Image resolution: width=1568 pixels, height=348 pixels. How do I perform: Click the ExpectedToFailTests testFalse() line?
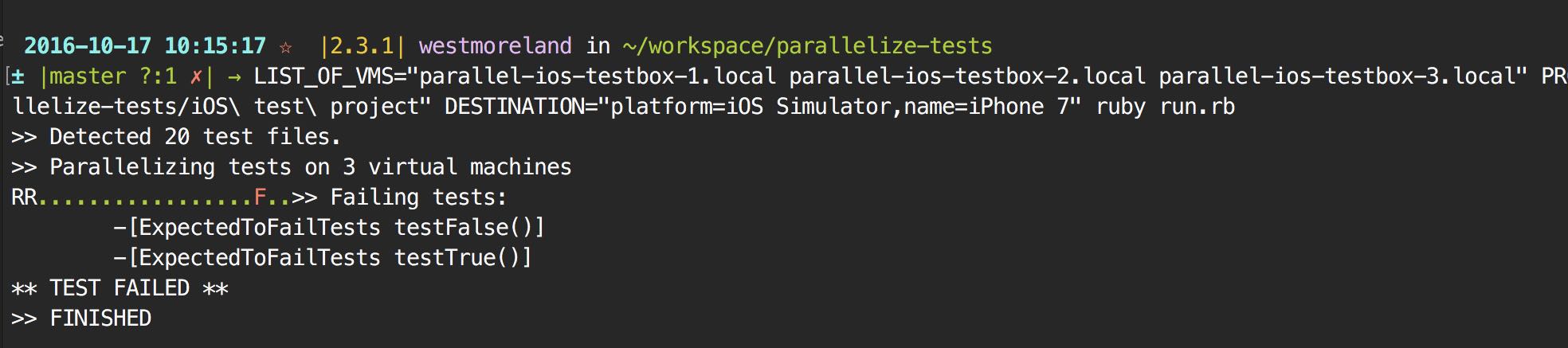point(329,228)
